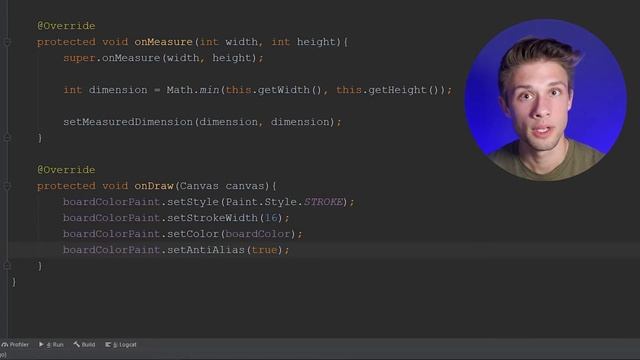
Task: Click this.getWidth() call
Action: click(x=274, y=90)
